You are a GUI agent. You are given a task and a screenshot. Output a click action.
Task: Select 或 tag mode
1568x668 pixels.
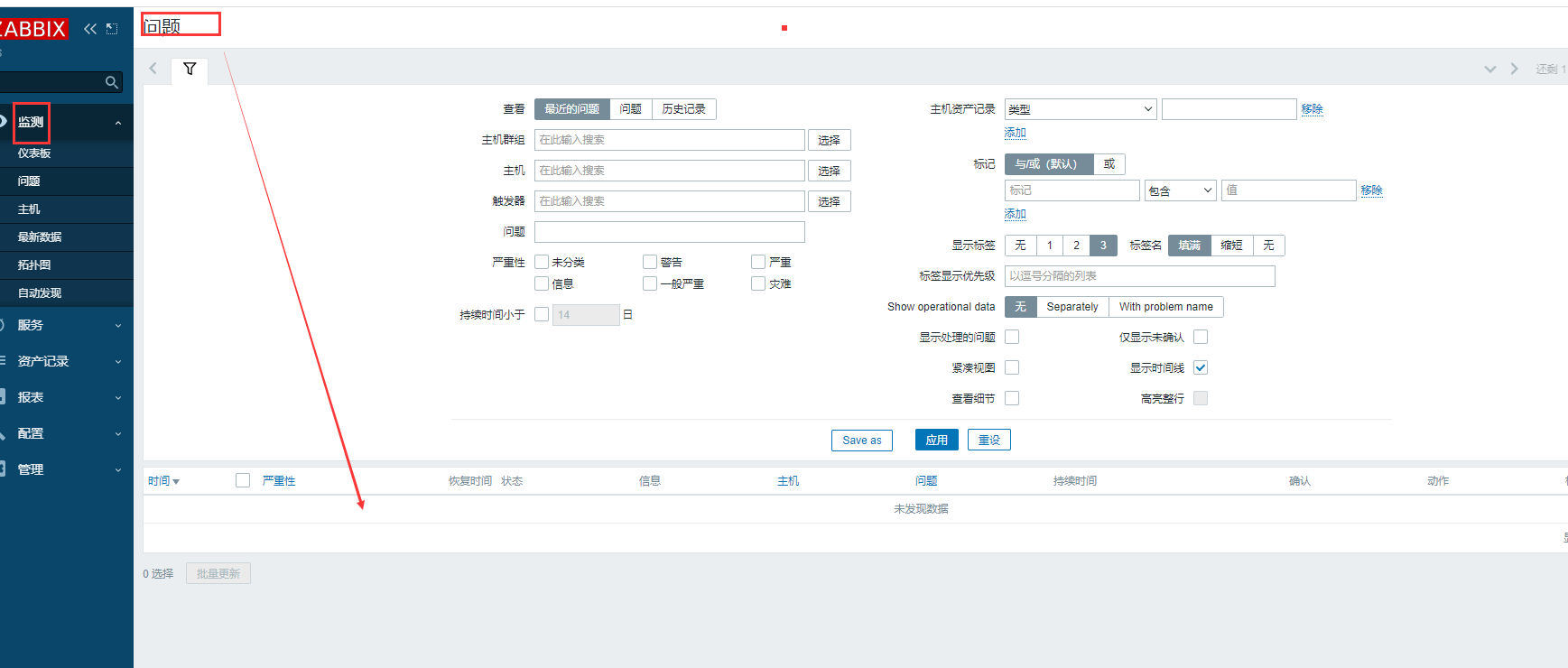pyautogui.click(x=1109, y=164)
